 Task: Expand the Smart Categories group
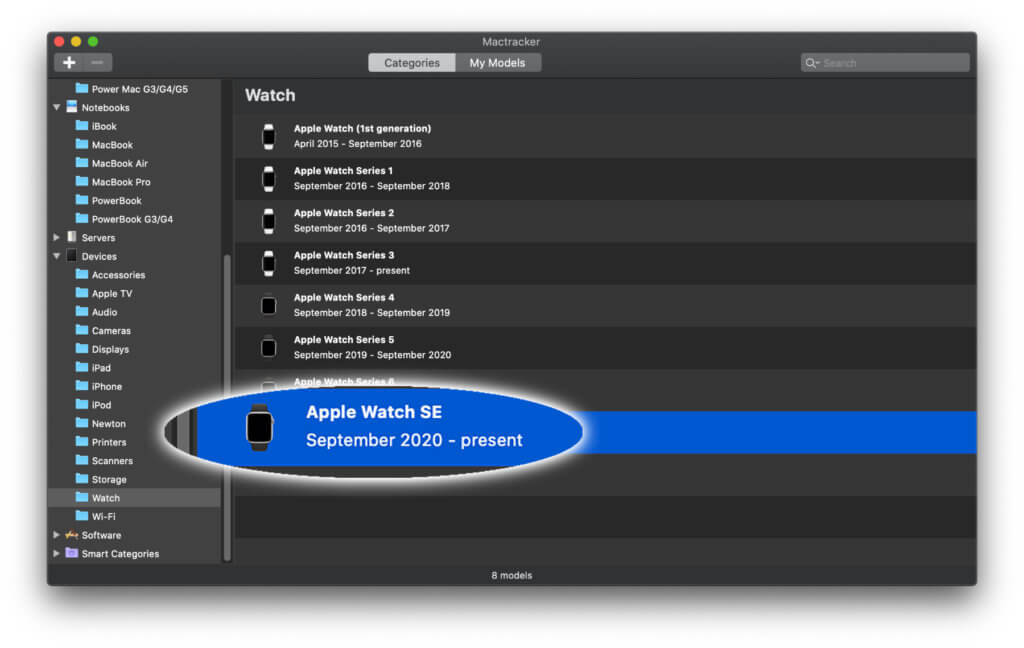pos(57,553)
